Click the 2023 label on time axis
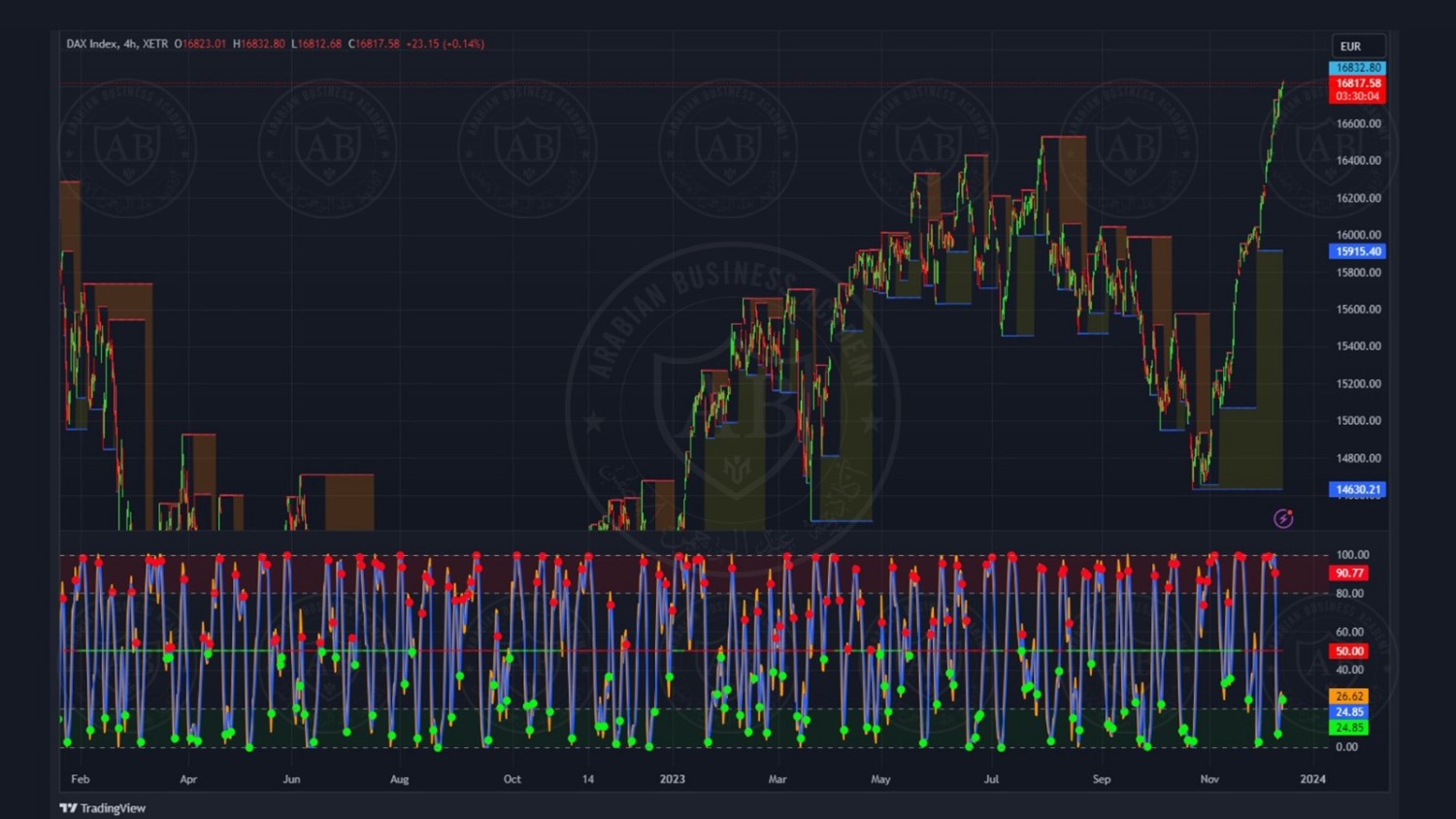The width and height of the screenshot is (1456, 819). (x=673, y=779)
